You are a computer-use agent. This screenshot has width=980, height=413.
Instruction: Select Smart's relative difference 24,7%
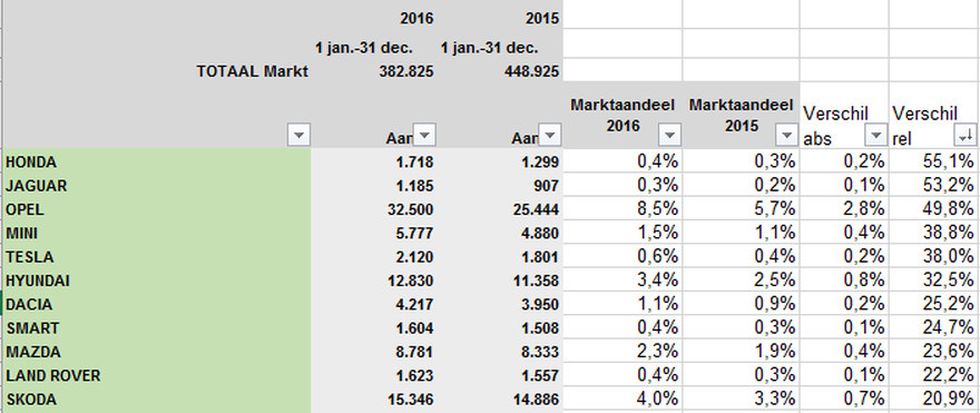(948, 327)
